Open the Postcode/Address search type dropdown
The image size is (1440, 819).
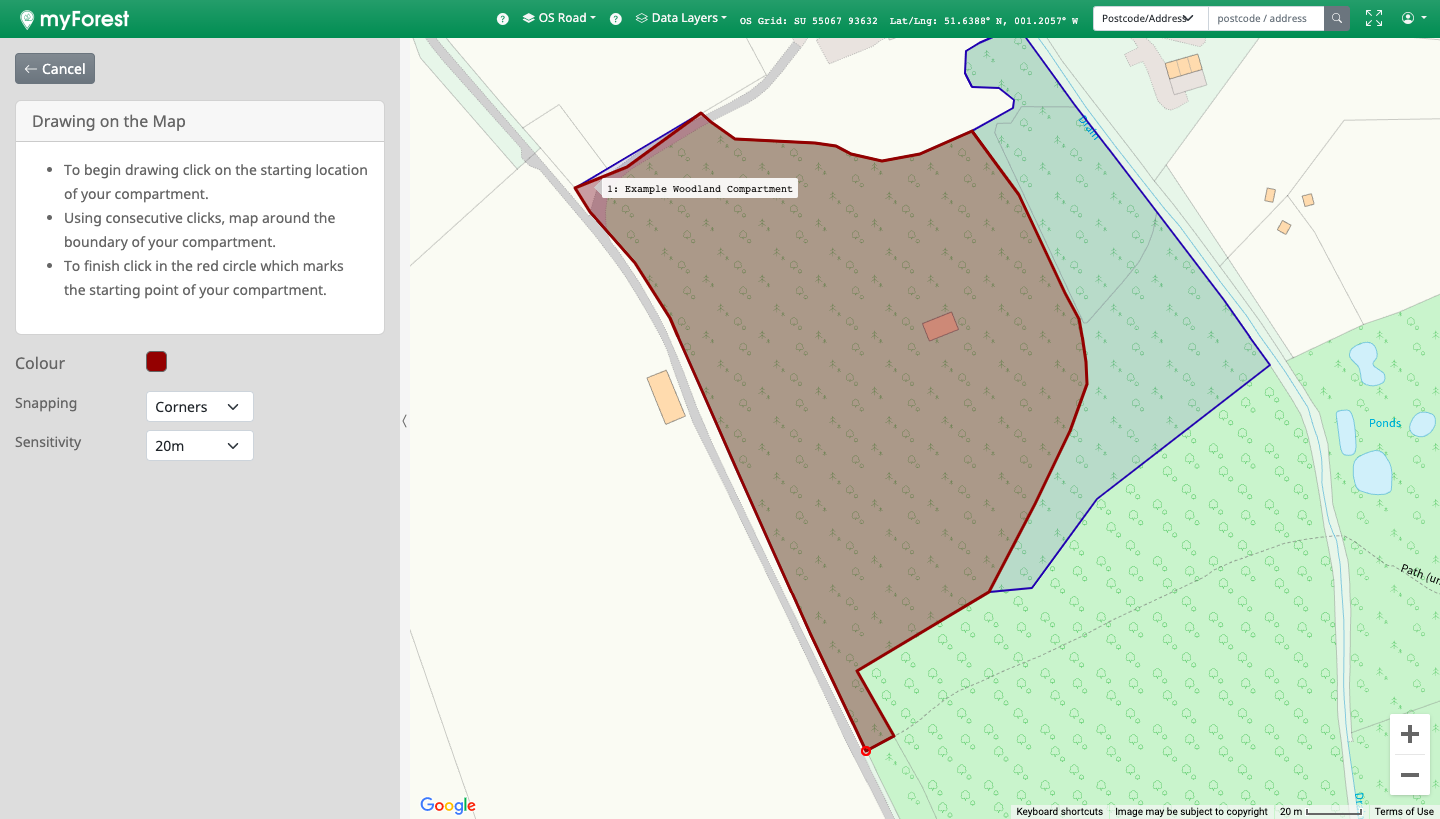[1149, 18]
